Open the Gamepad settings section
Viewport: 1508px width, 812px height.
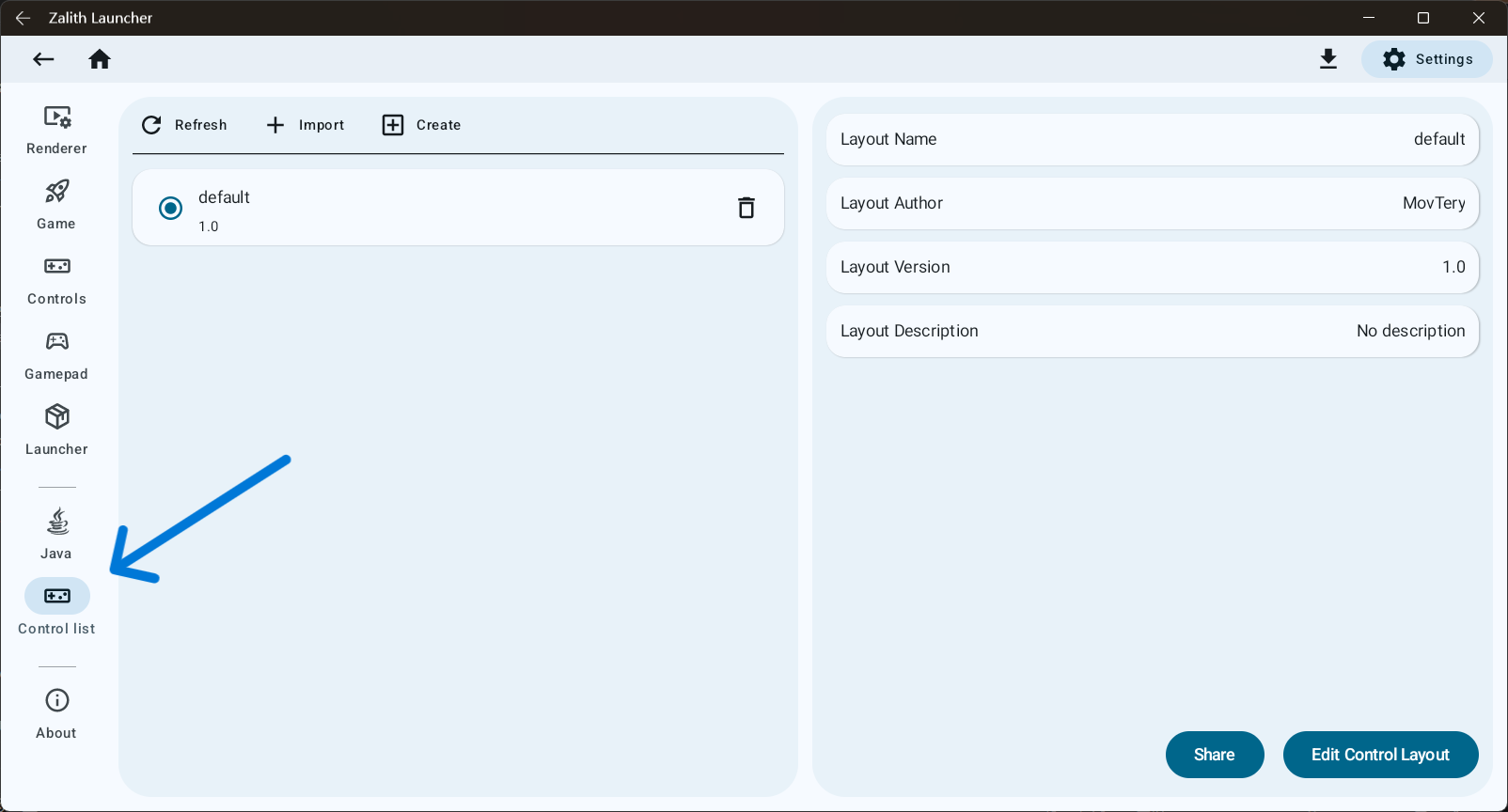56,355
